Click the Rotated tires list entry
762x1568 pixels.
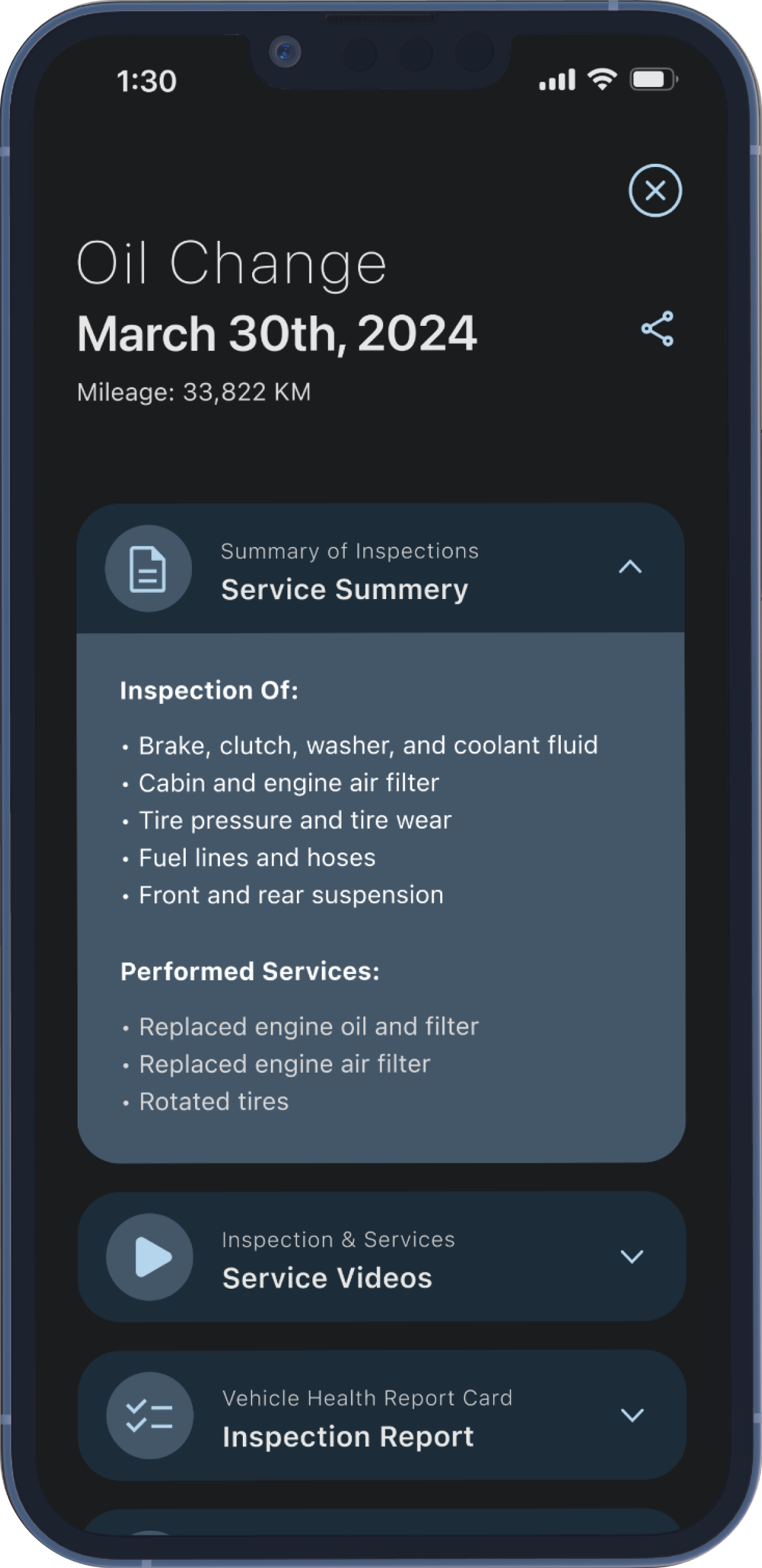[214, 1101]
